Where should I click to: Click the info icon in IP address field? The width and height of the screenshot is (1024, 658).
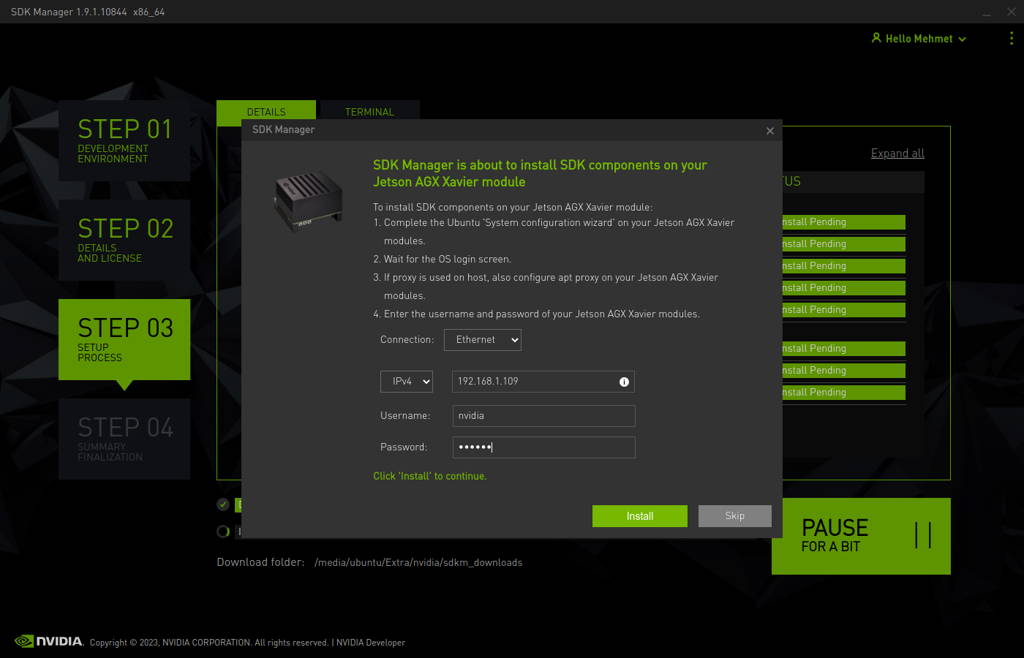[x=624, y=382]
